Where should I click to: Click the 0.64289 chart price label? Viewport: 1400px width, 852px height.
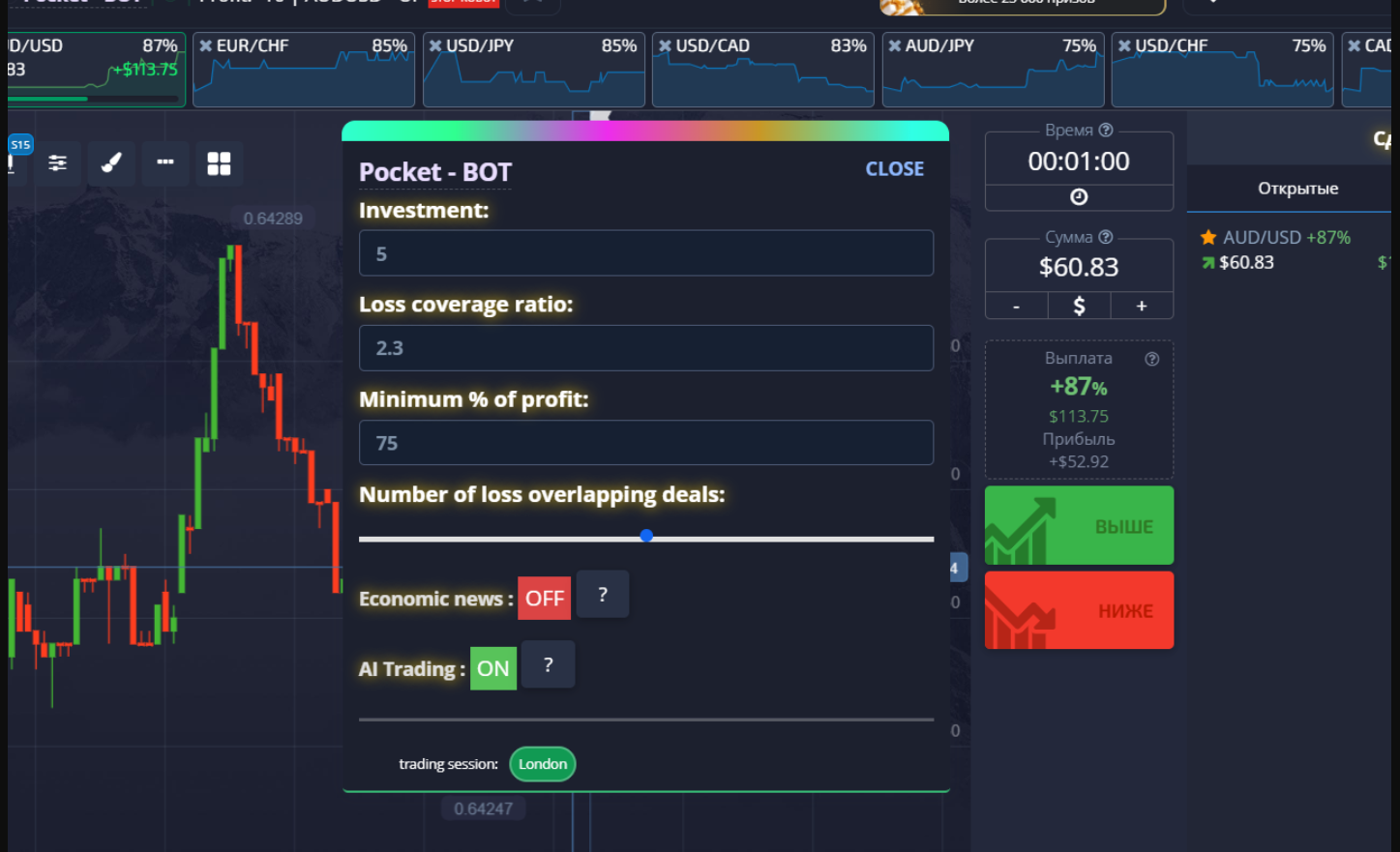(x=273, y=219)
